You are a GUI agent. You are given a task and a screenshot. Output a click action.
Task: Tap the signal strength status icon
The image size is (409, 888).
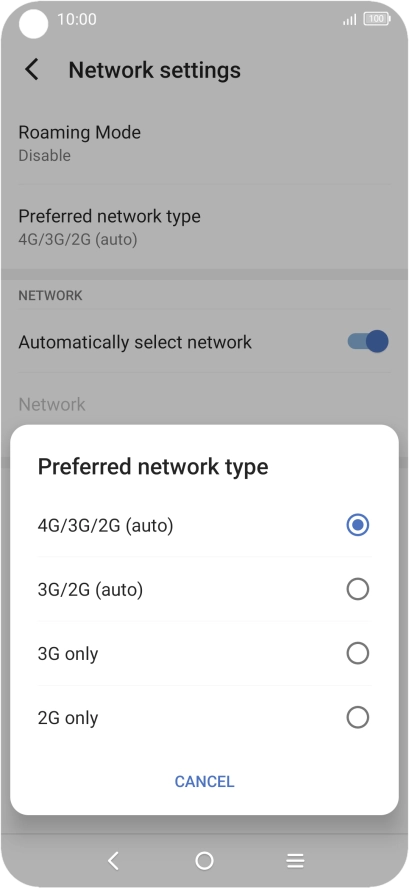click(350, 20)
